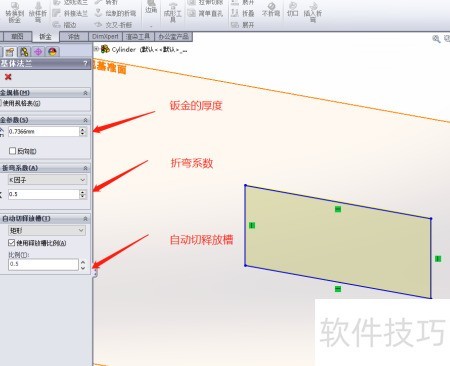450x366 pixels.
Task: Click the help question mark in 基体法兰 header
Action: pyautogui.click(x=85, y=63)
